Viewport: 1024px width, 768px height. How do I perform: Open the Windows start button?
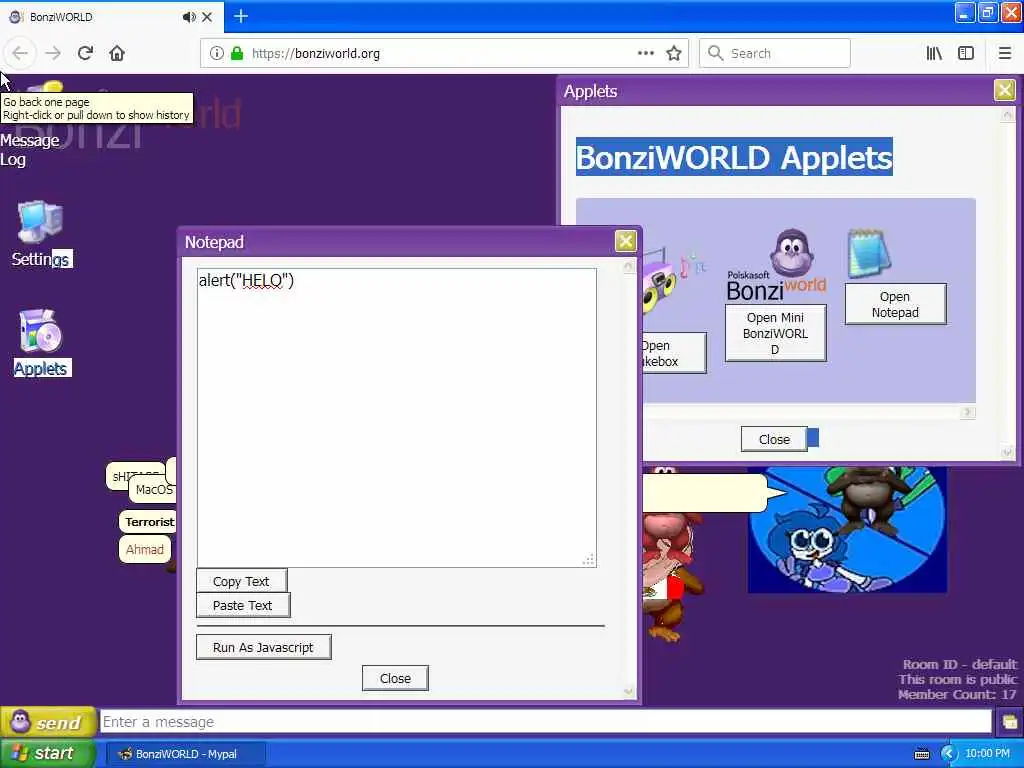(x=47, y=753)
